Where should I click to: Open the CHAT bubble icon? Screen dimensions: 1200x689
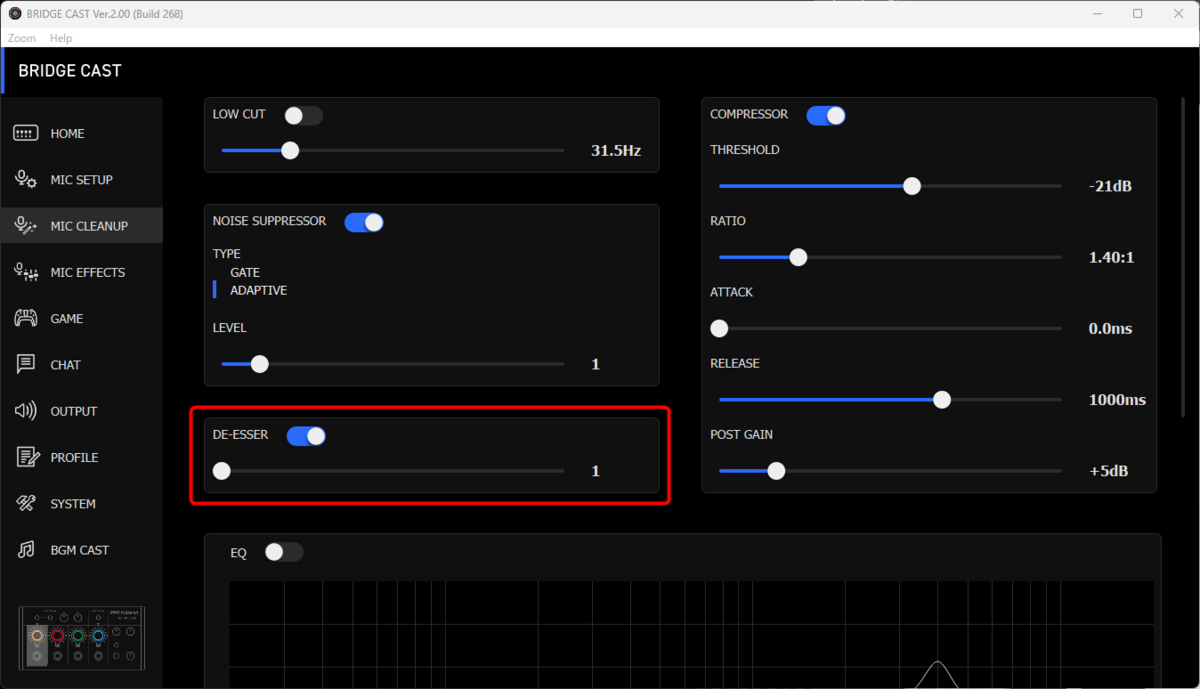click(26, 365)
